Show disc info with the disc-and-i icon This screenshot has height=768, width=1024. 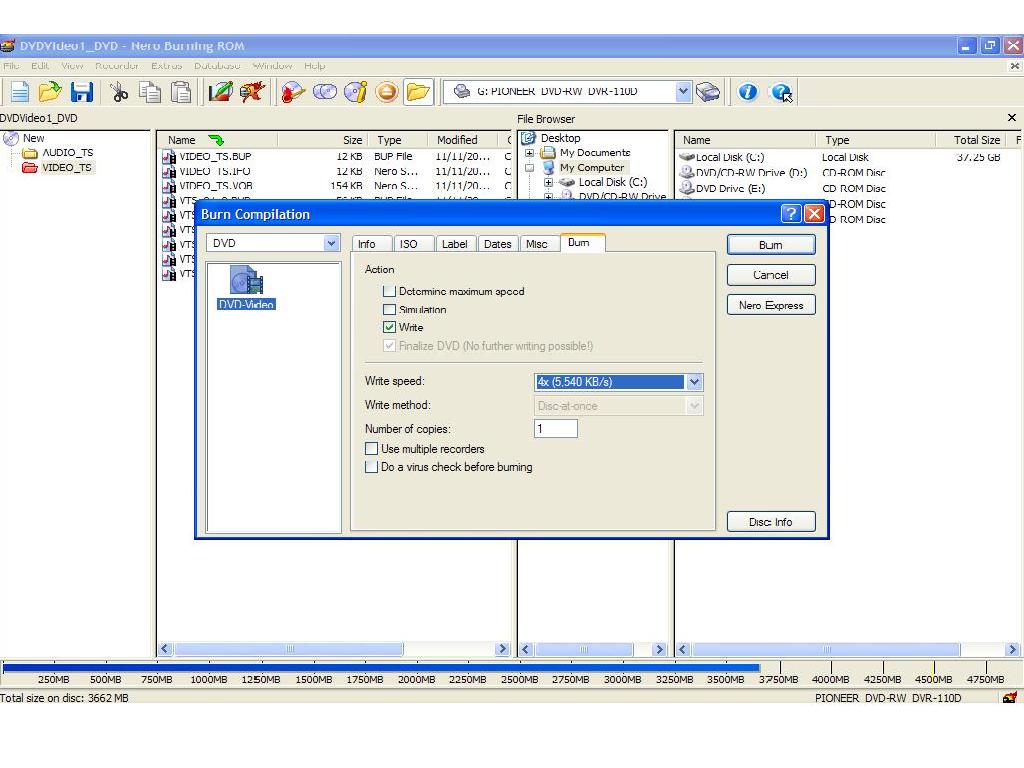coord(356,92)
